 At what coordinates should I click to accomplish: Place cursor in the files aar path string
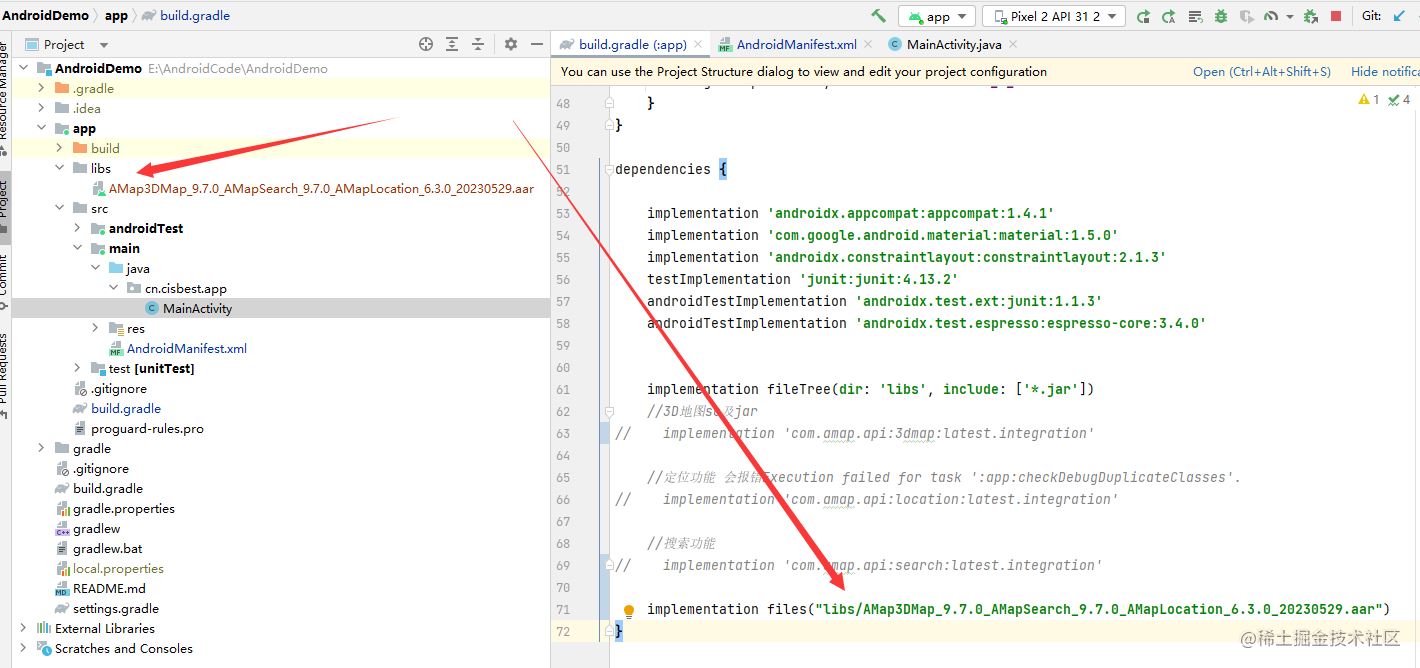[1098, 609]
